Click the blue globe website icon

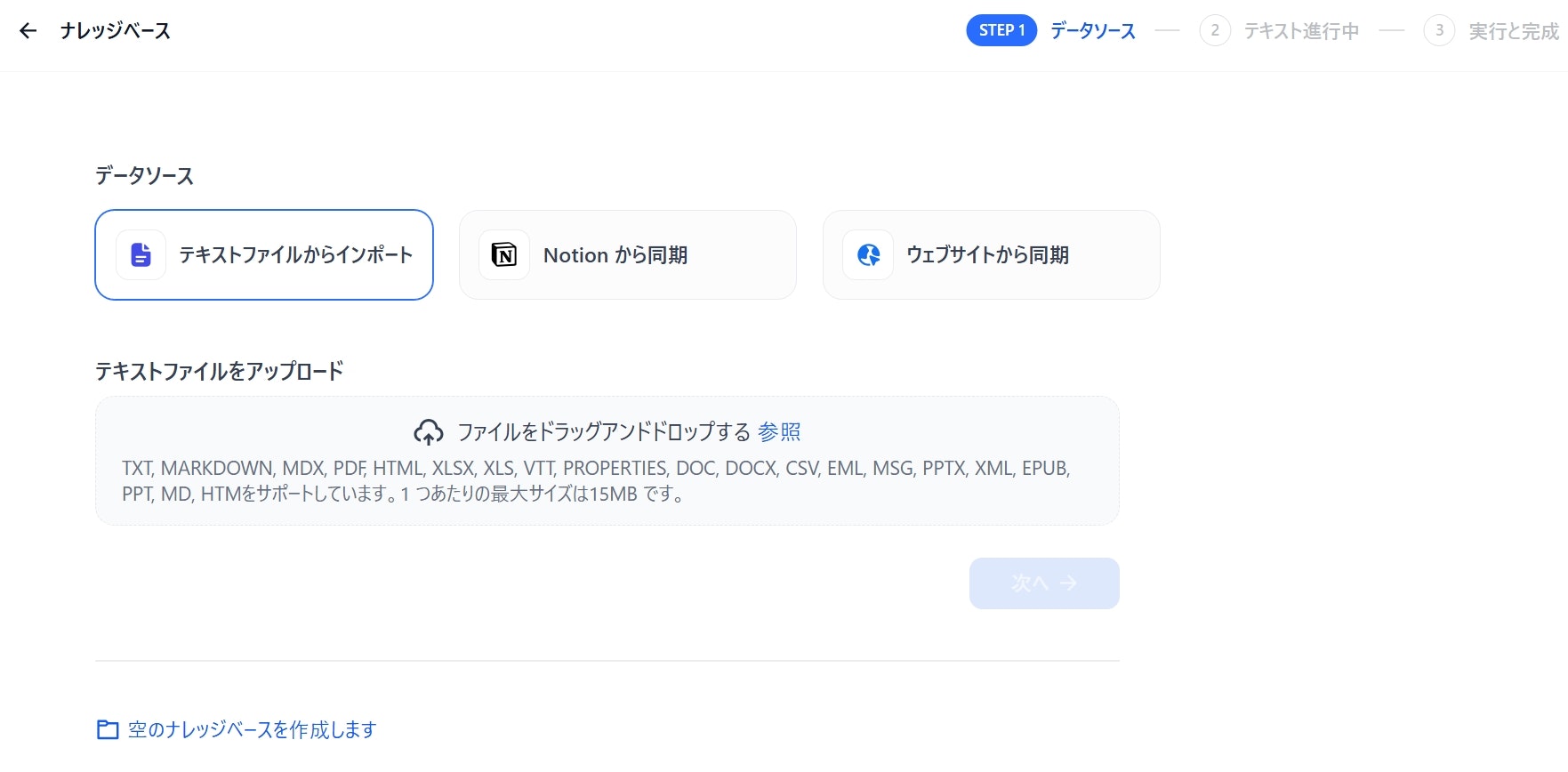click(x=868, y=255)
